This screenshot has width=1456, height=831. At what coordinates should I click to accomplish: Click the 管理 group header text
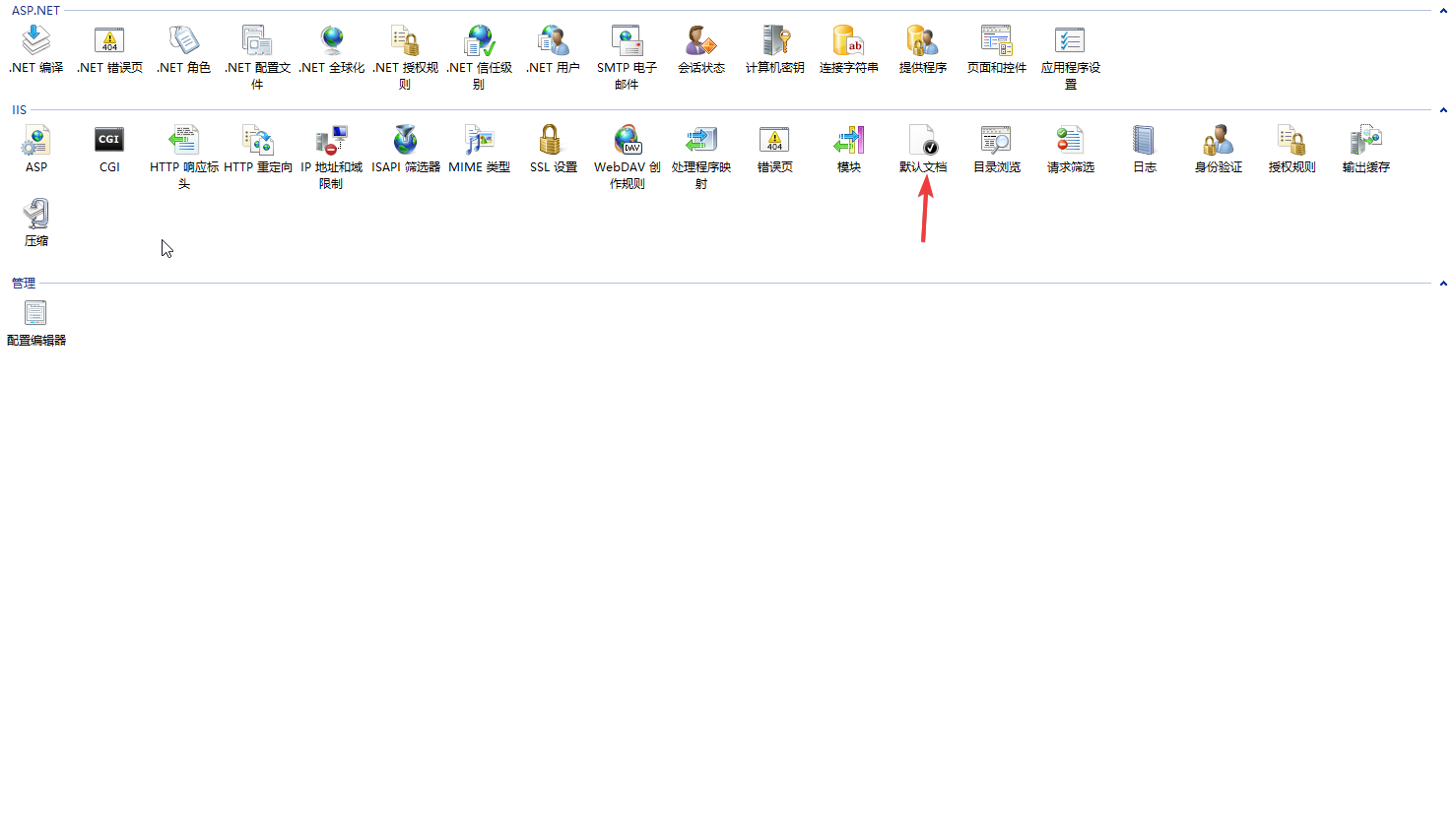tap(24, 284)
